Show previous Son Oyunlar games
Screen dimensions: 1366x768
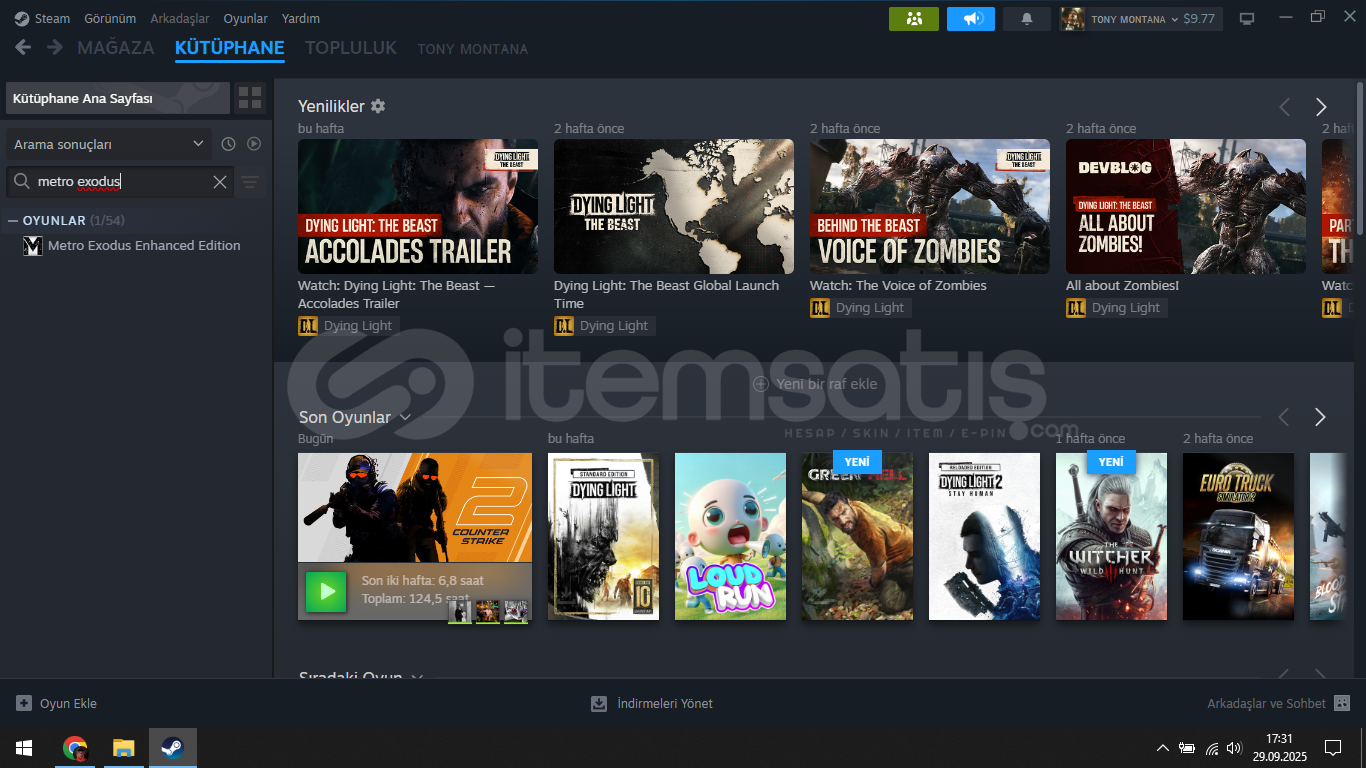point(1284,417)
